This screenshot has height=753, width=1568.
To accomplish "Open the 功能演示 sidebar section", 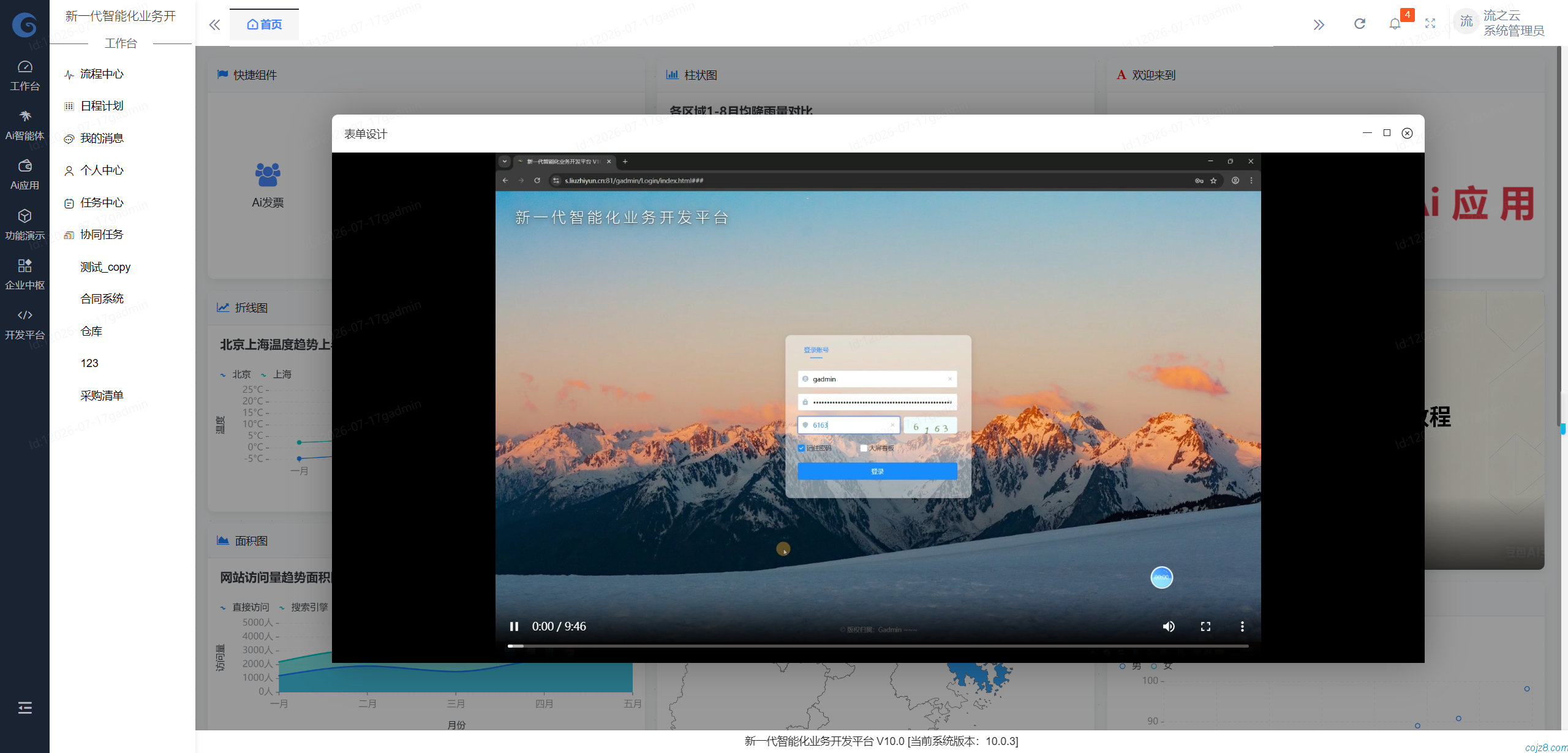I will click(24, 225).
